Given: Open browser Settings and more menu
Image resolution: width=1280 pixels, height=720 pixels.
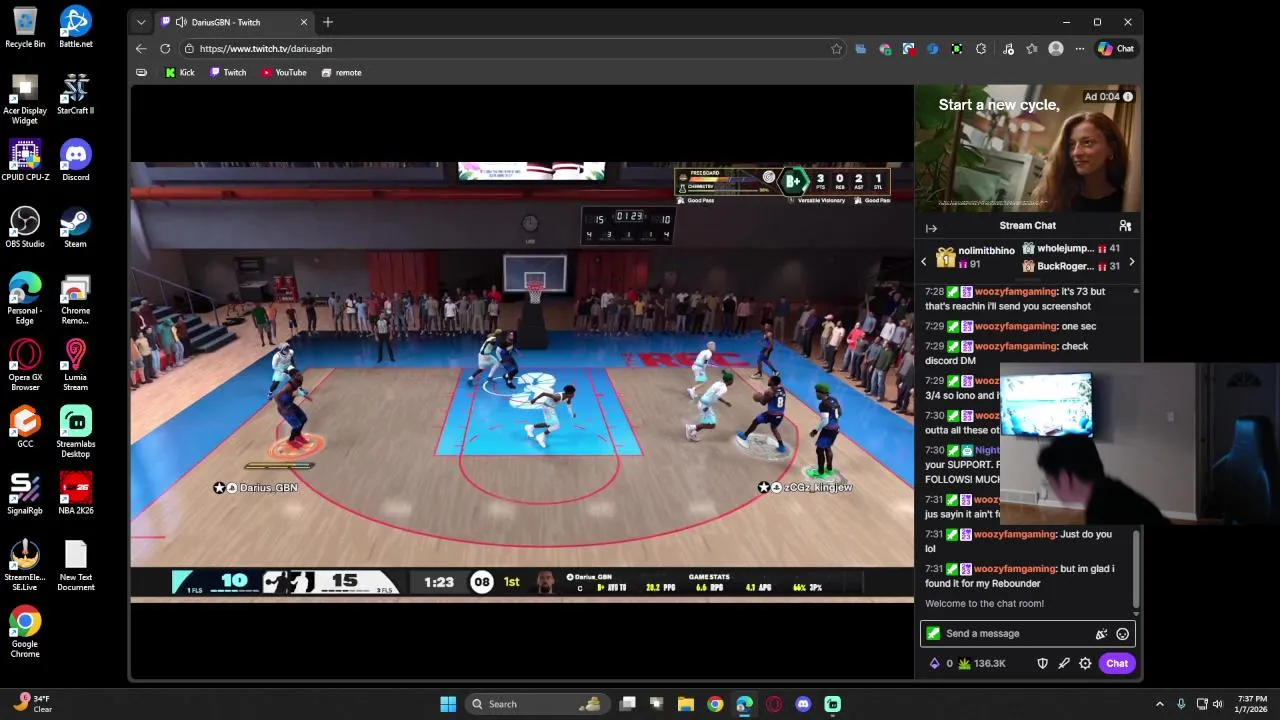Looking at the screenshot, I should point(1079,48).
